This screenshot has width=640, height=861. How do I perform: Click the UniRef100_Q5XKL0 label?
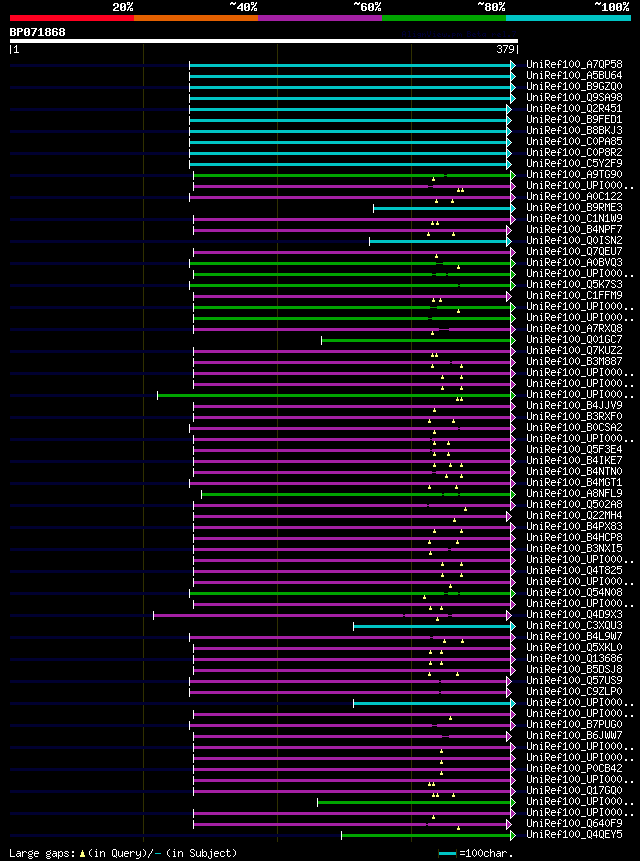point(574,647)
